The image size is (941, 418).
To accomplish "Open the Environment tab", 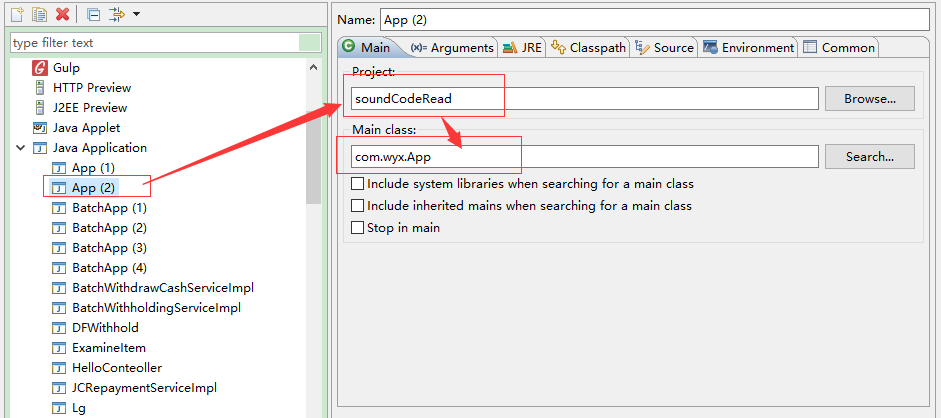I will point(749,47).
